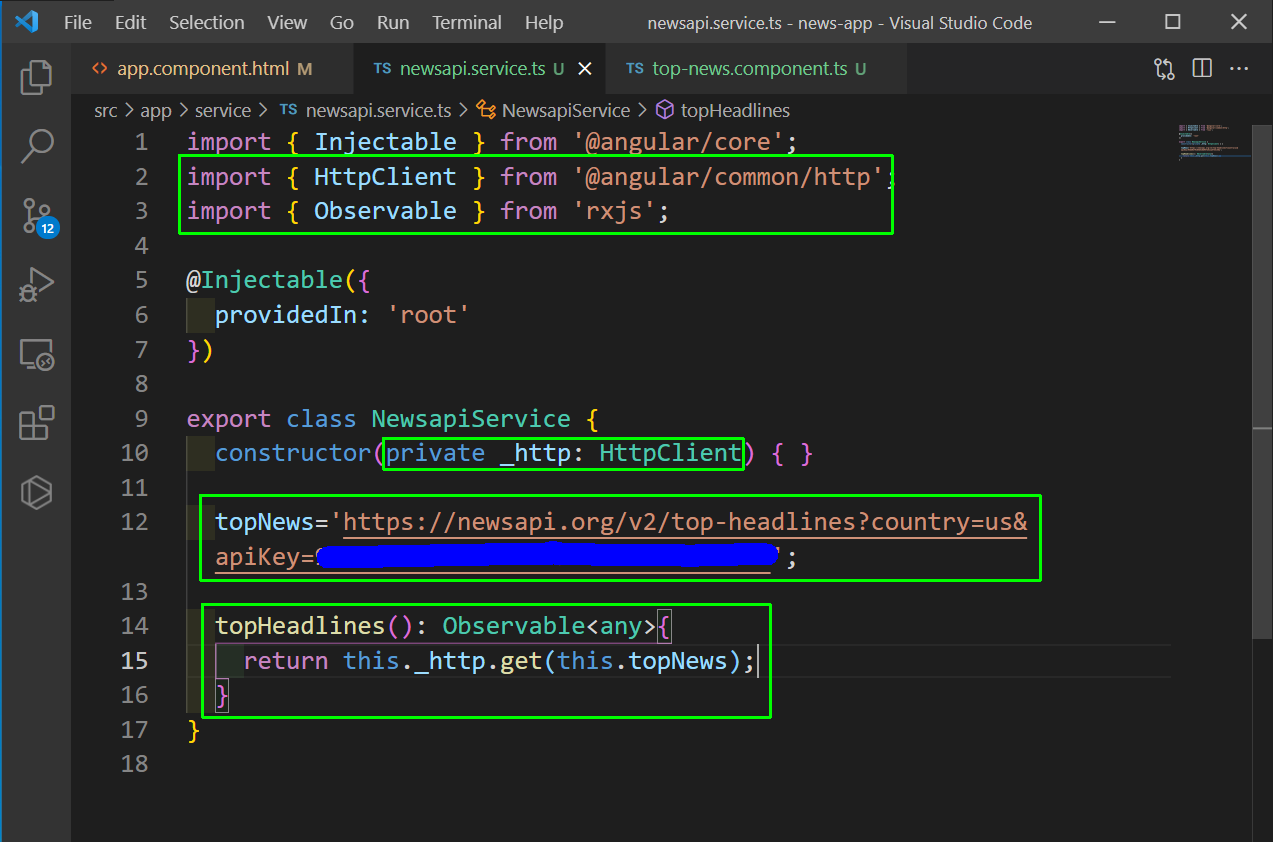Maximize the VS Code window

[1172, 22]
